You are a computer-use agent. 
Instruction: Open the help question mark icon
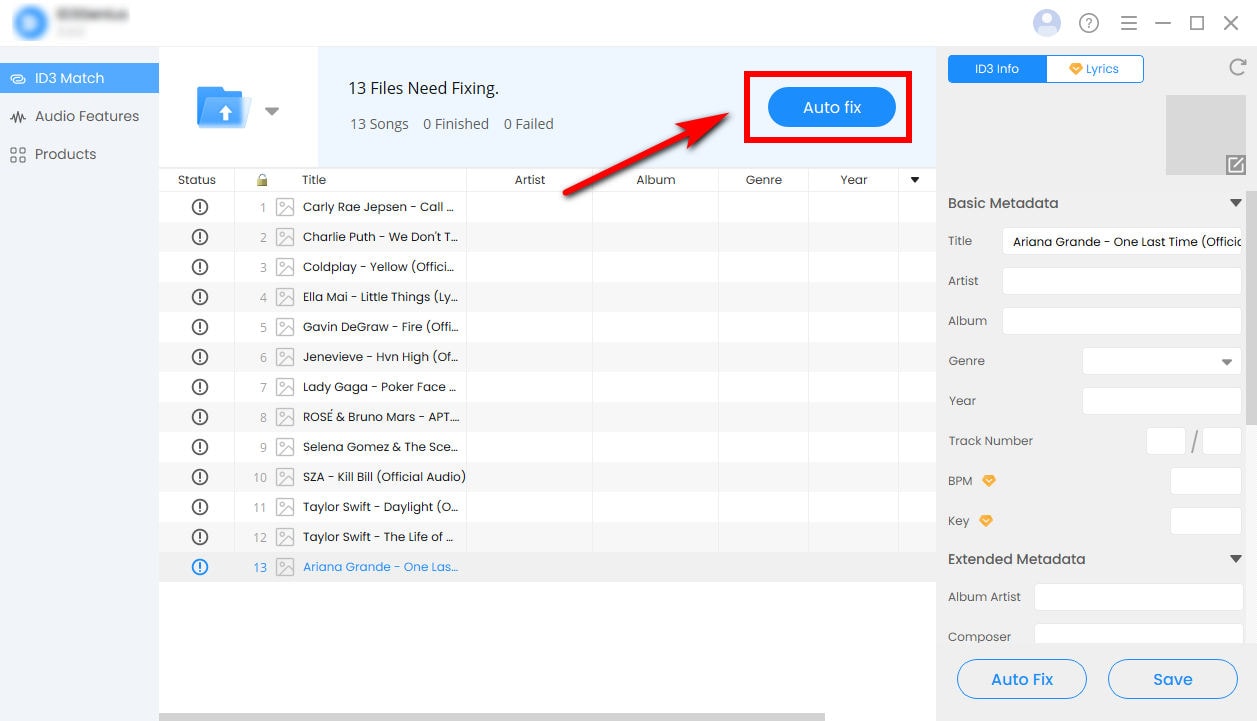point(1089,23)
